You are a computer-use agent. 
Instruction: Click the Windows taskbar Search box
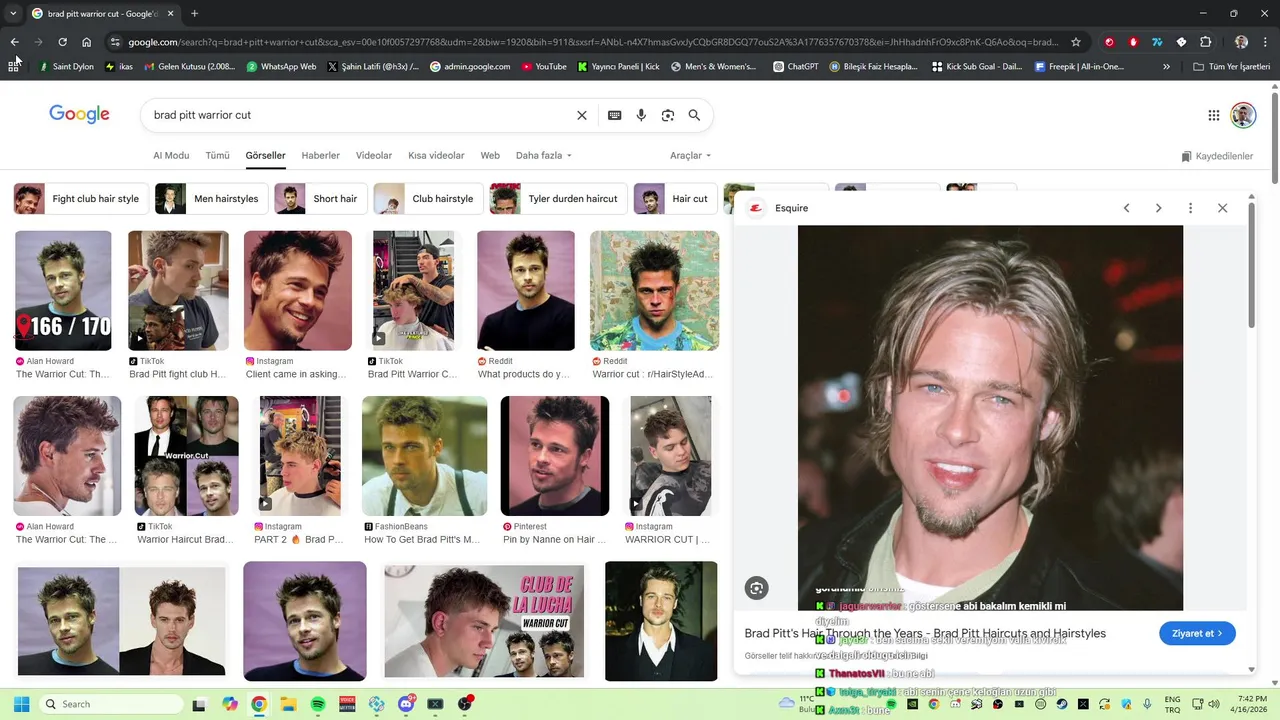111,704
